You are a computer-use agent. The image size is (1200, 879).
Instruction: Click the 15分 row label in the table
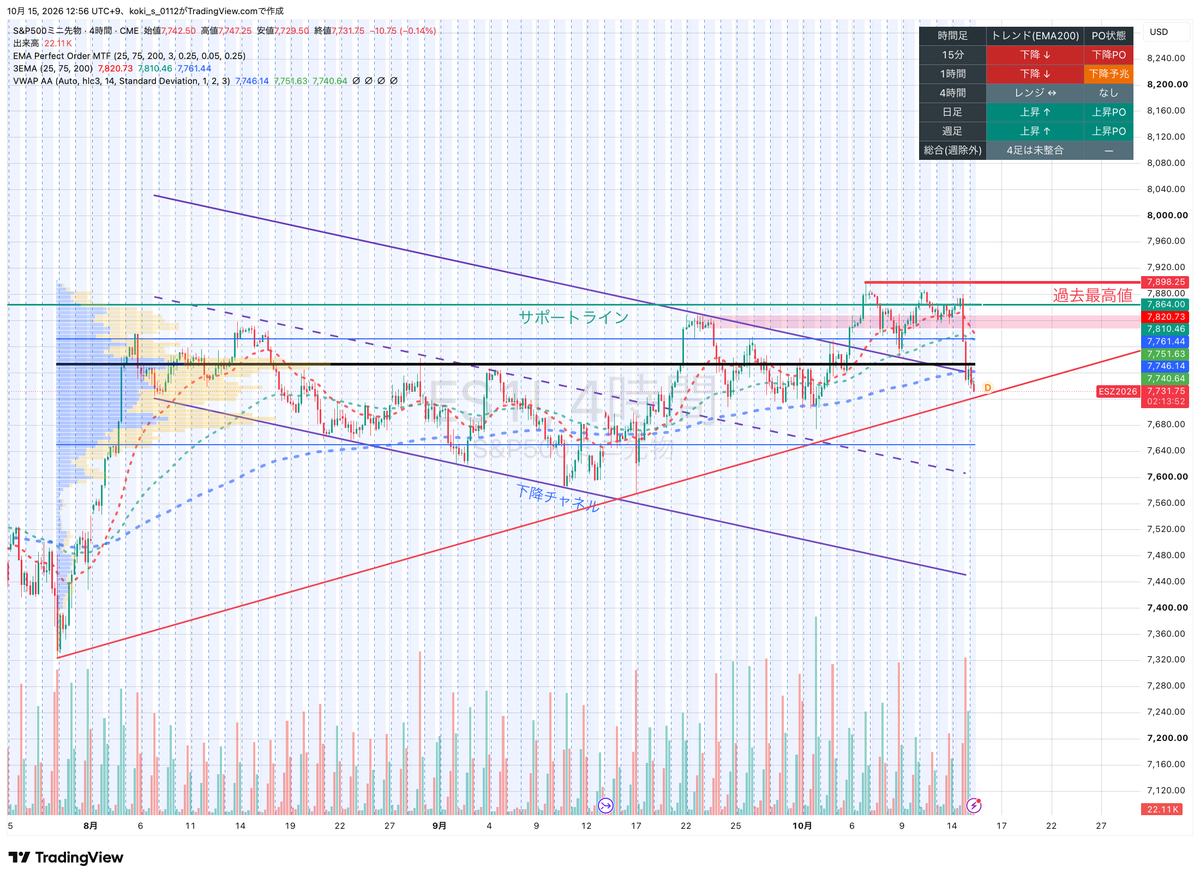pyautogui.click(x=952, y=55)
